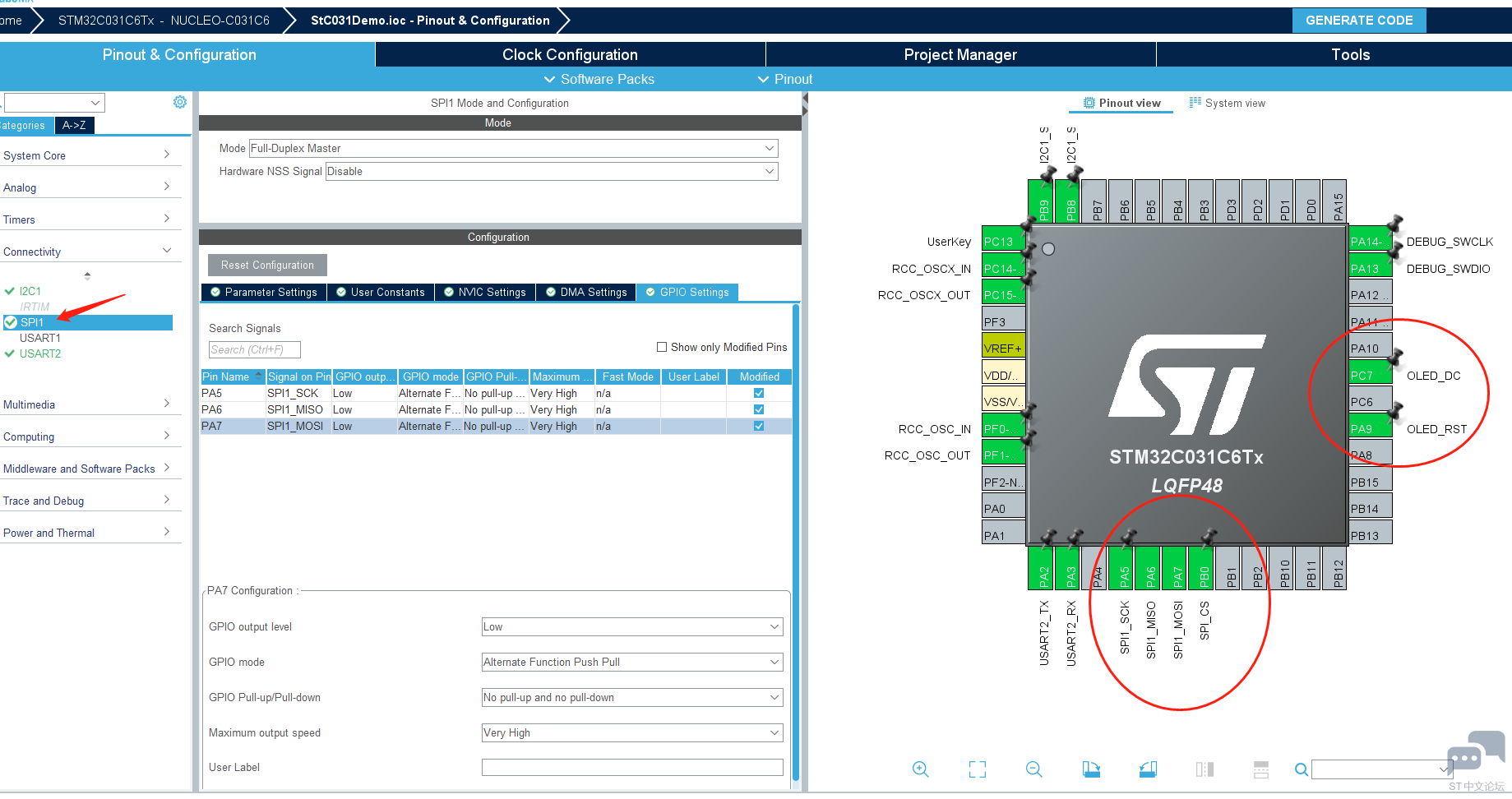
Task: Open the GPIO output level dropdown
Action: point(632,626)
